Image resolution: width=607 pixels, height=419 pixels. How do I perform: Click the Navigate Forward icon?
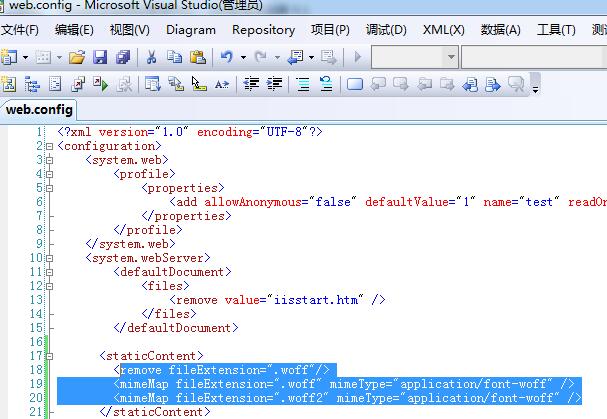pos(329,57)
